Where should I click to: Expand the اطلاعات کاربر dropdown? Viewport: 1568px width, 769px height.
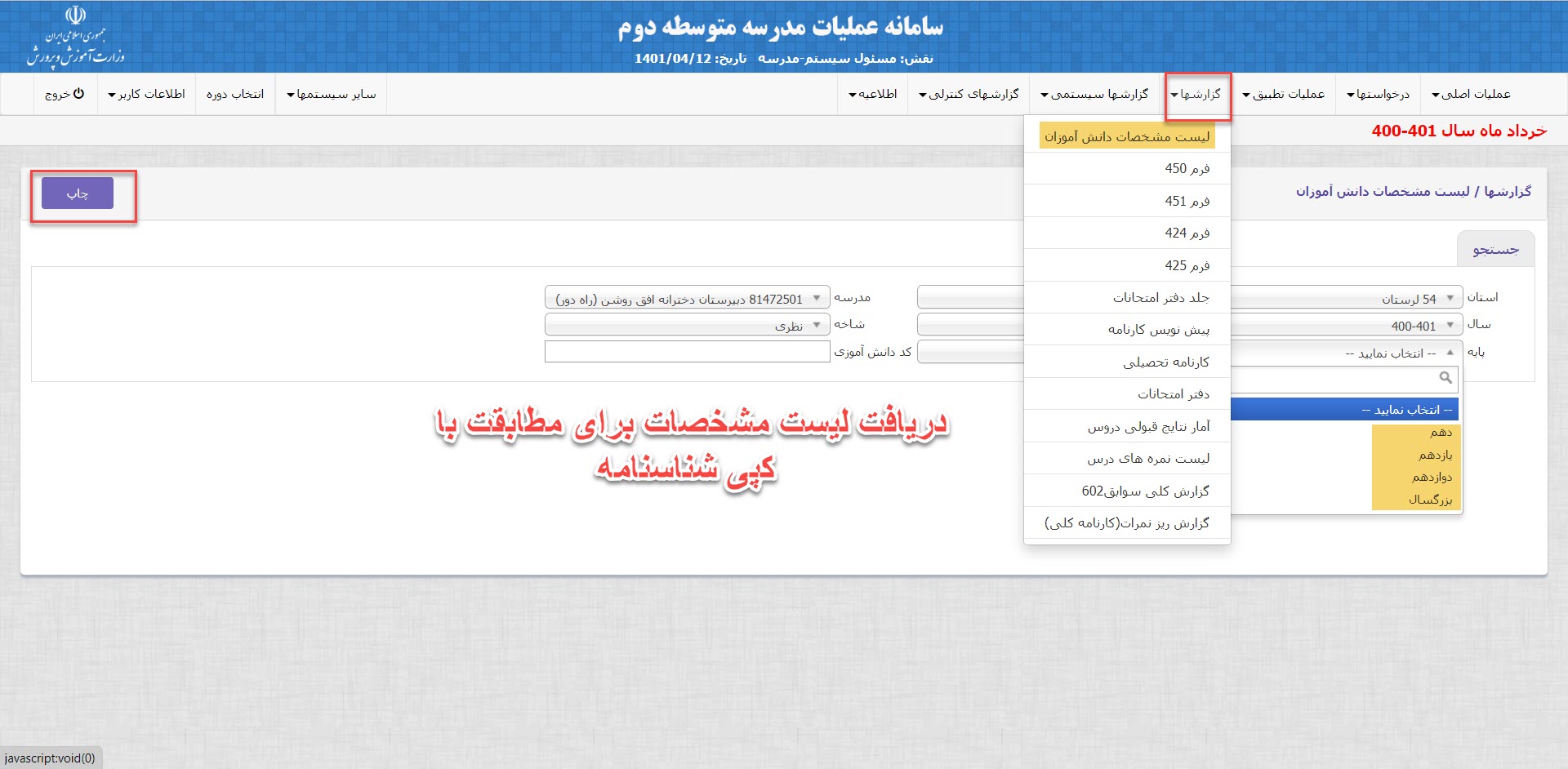point(147,95)
